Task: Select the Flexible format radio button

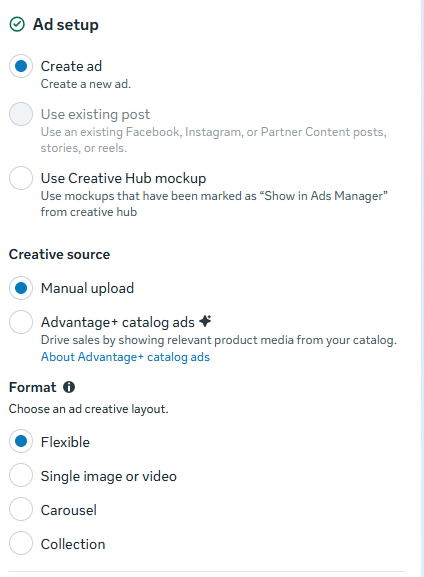Action: [21, 441]
